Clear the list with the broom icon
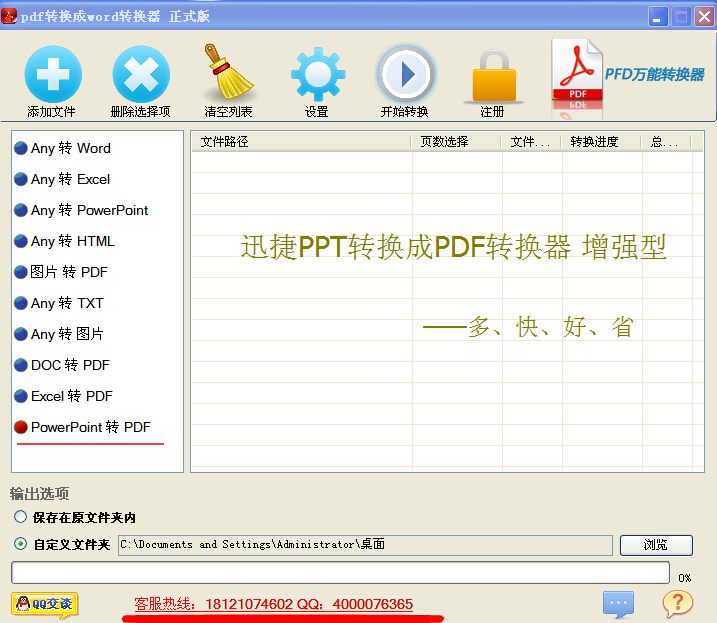 (228, 72)
